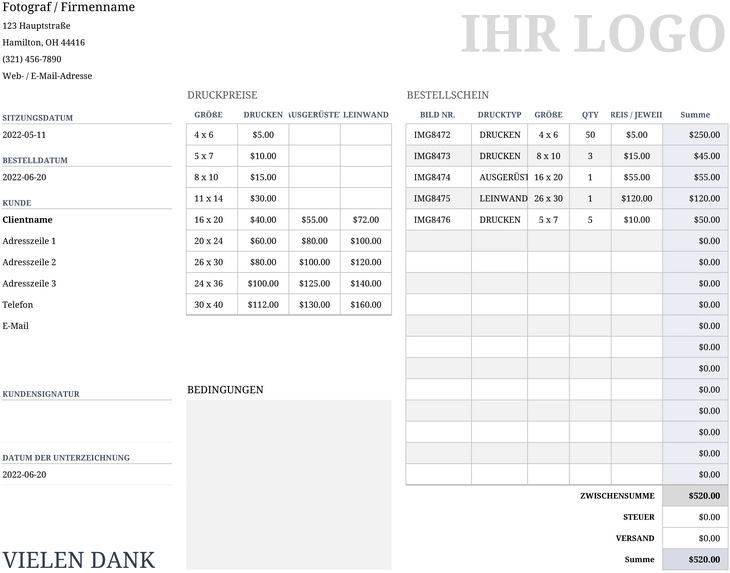730x573 pixels.
Task: Select the $45.00 line total
Action: click(x=695, y=156)
